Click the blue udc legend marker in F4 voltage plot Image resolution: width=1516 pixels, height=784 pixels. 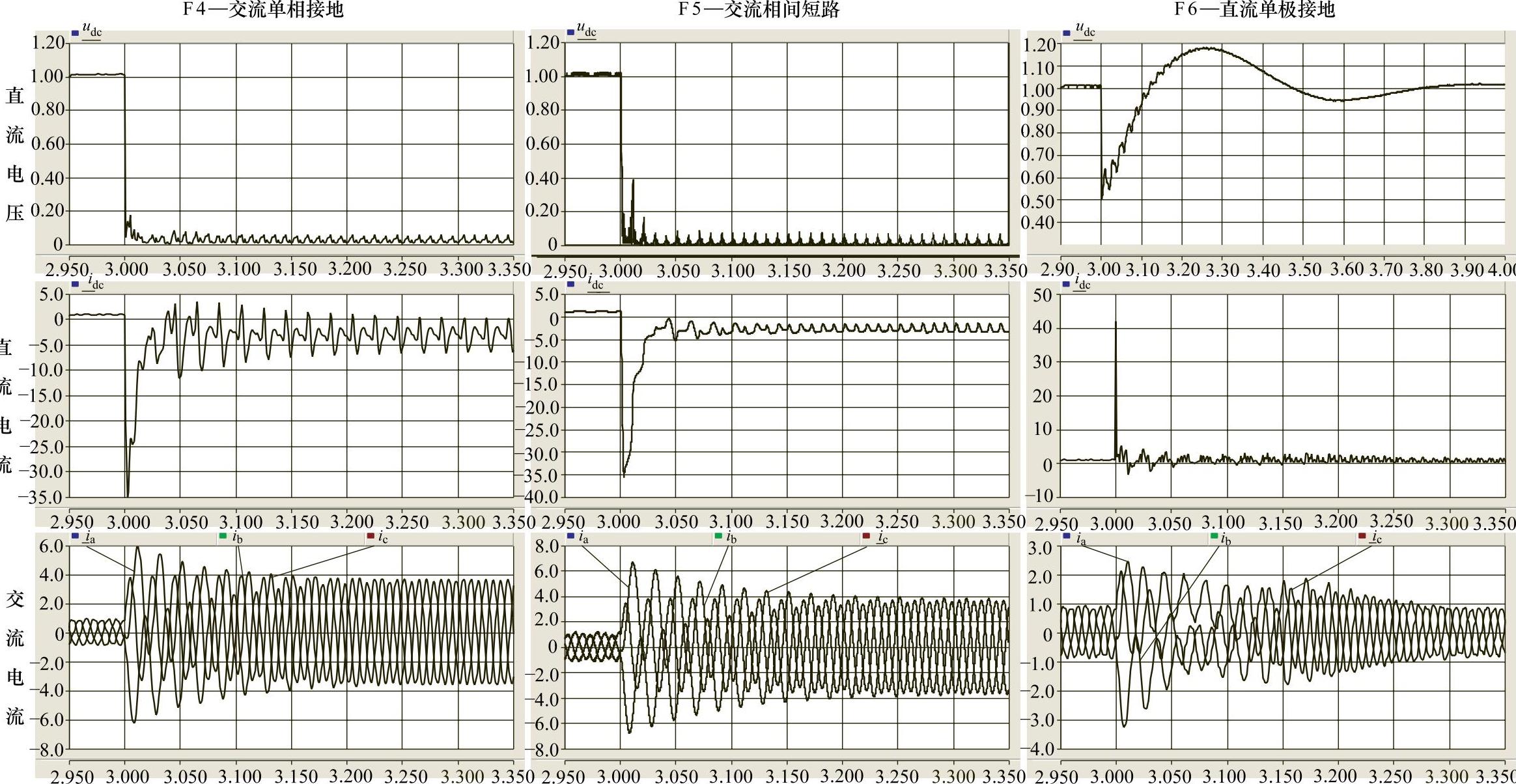point(76,32)
